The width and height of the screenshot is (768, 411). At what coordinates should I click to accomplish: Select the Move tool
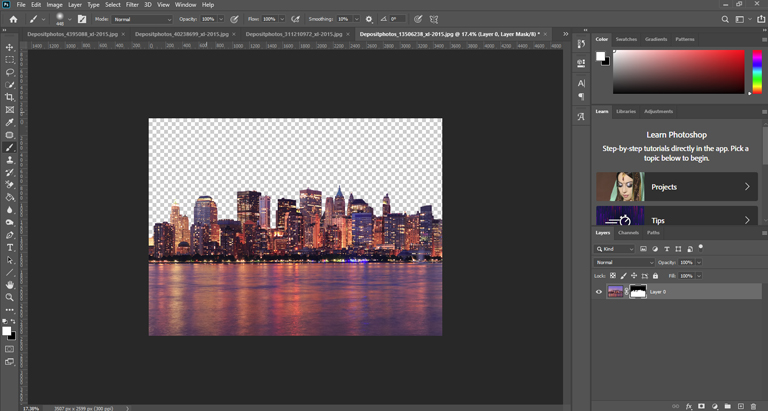coord(10,48)
